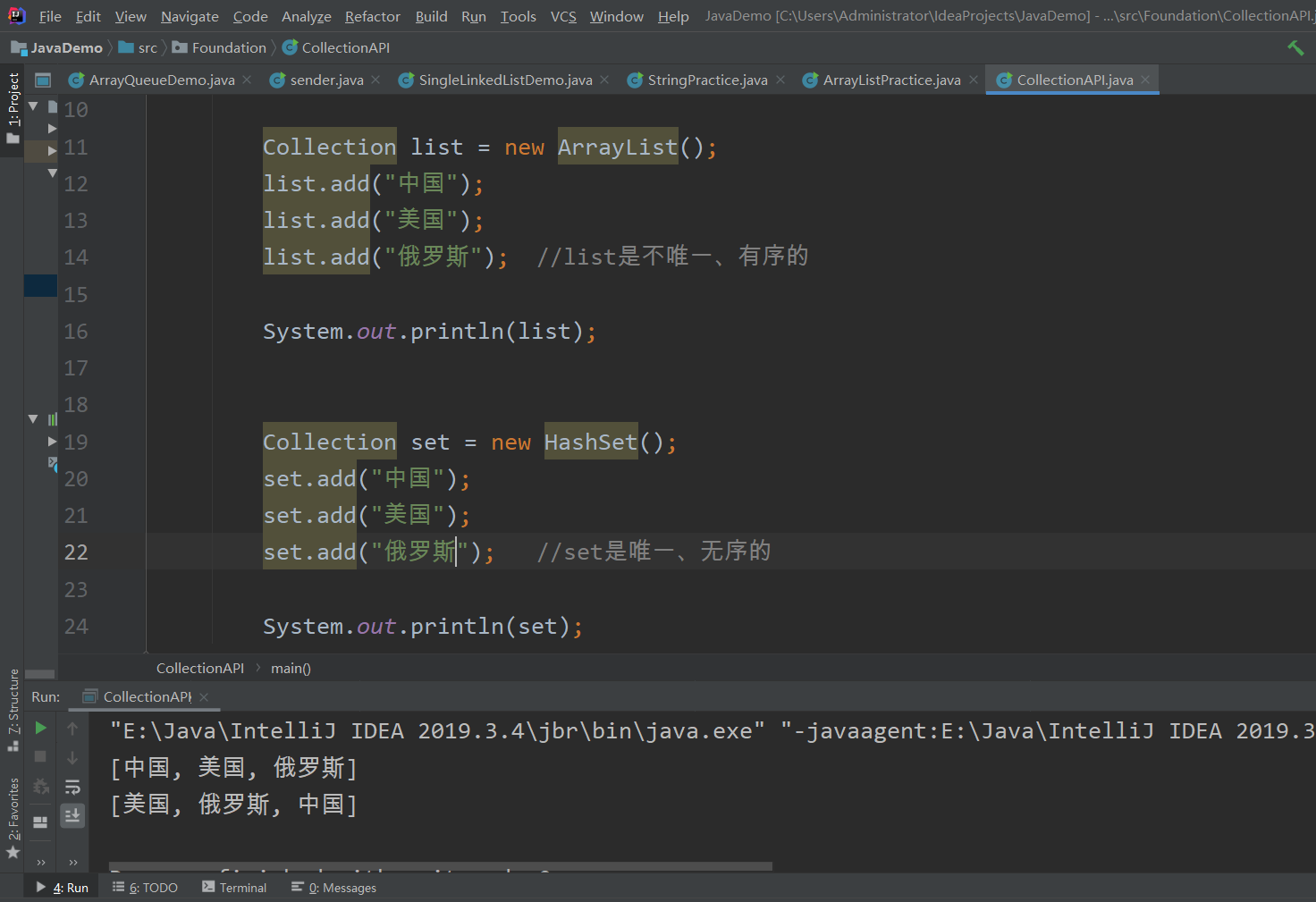Close the sender.java tab
Screen dimensions: 1316x902
(375, 80)
